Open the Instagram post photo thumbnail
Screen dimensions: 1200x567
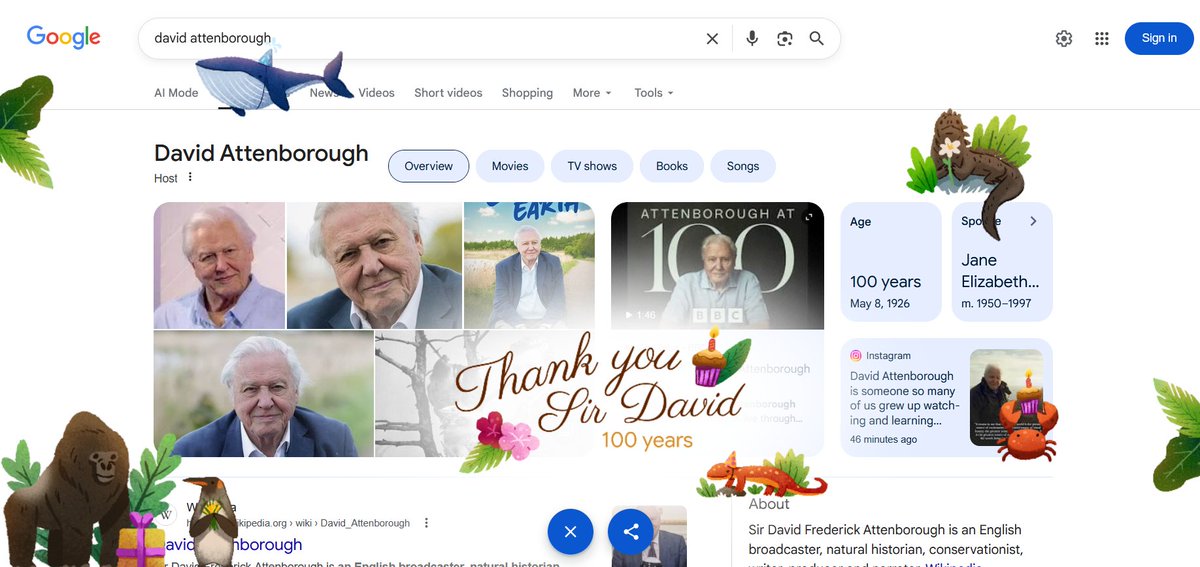coord(1006,397)
